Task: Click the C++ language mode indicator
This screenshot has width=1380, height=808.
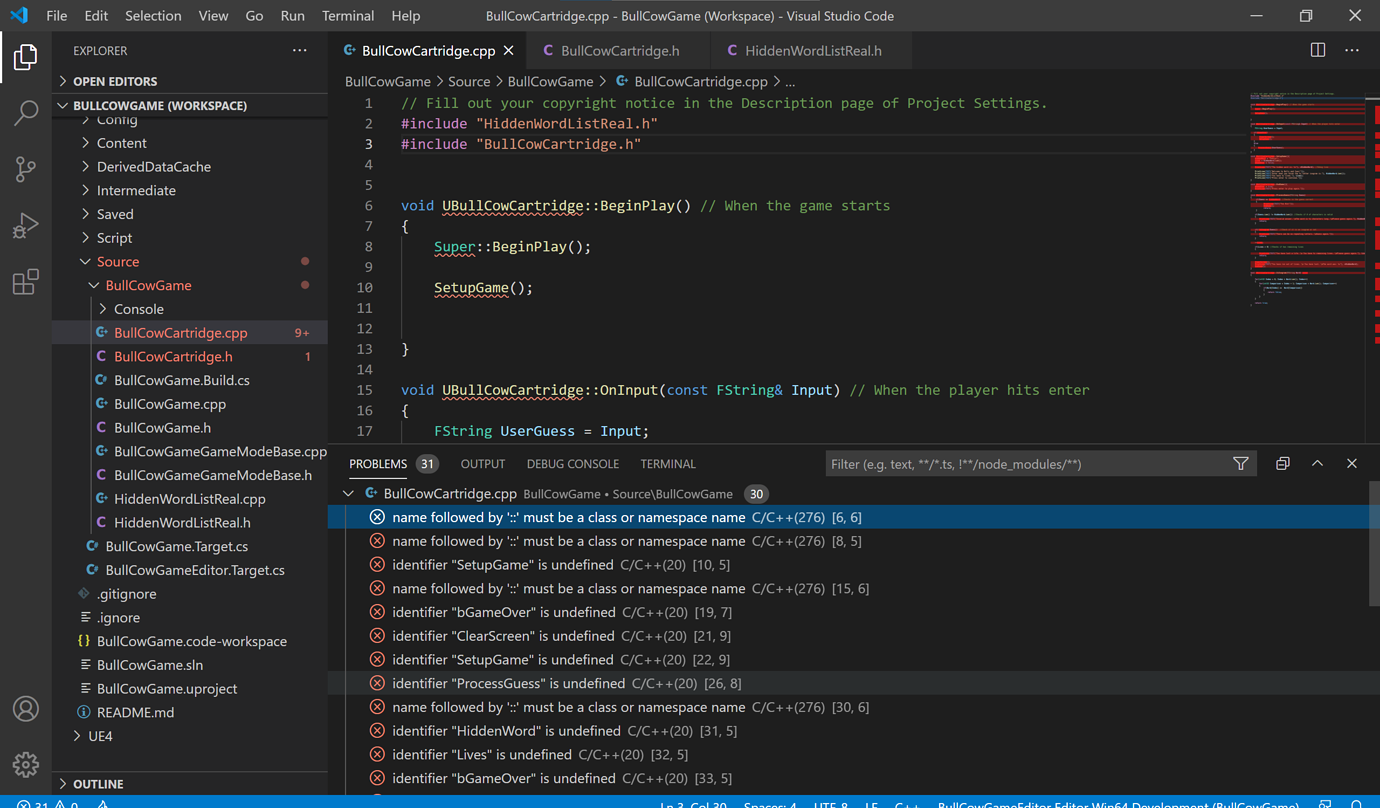Action: pyautogui.click(x=907, y=803)
